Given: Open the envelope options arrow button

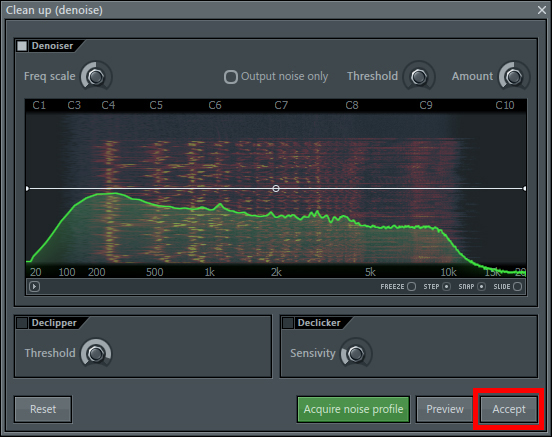Looking at the screenshot, I should pos(34,287).
